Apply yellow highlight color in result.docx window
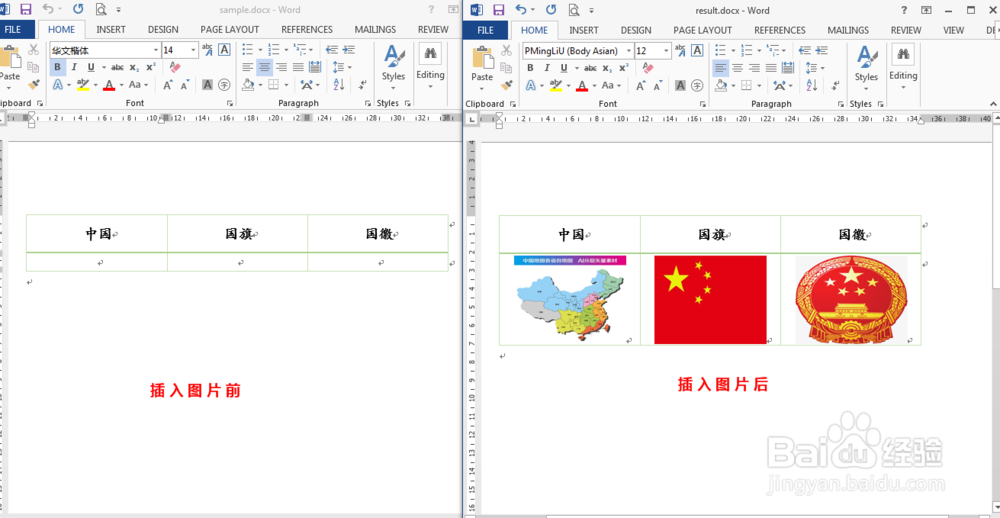Screen dimensions: 1000x518 (555, 85)
